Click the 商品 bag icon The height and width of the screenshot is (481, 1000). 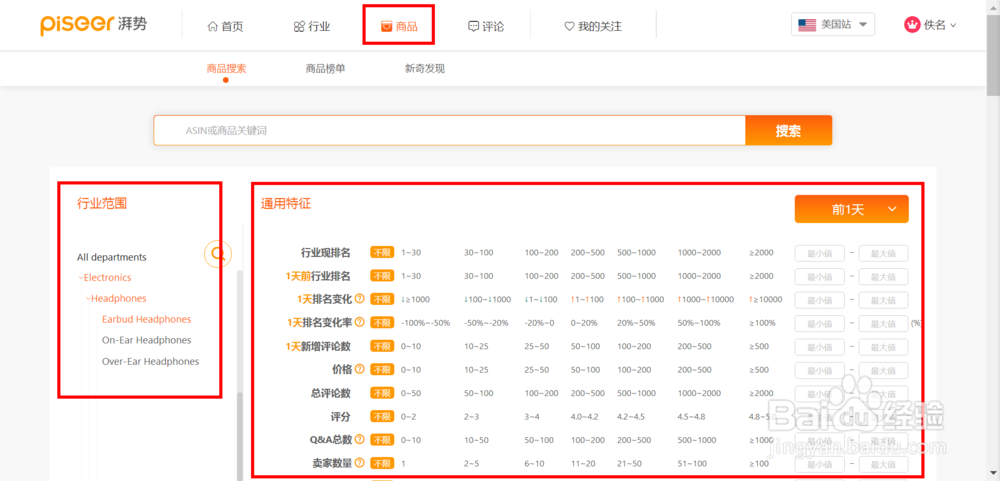386,26
